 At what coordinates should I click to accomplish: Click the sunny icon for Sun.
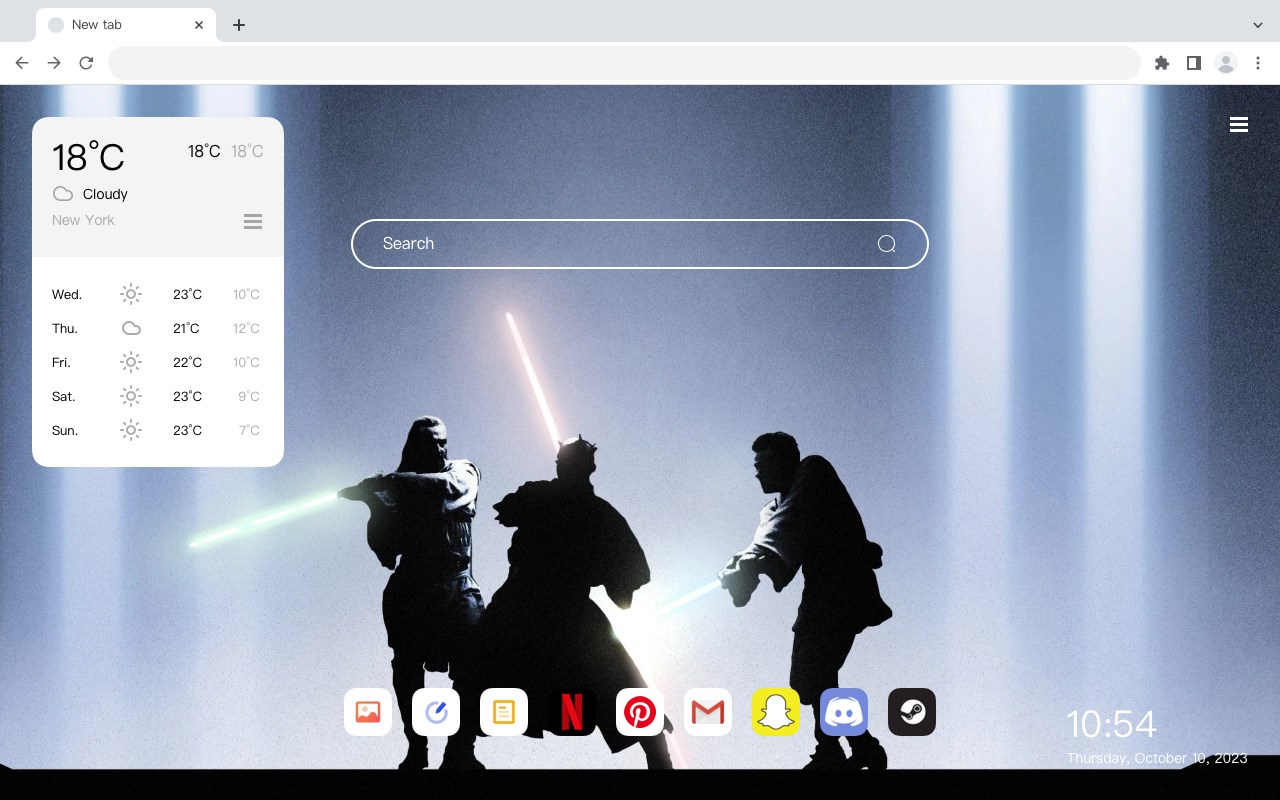[x=131, y=430]
